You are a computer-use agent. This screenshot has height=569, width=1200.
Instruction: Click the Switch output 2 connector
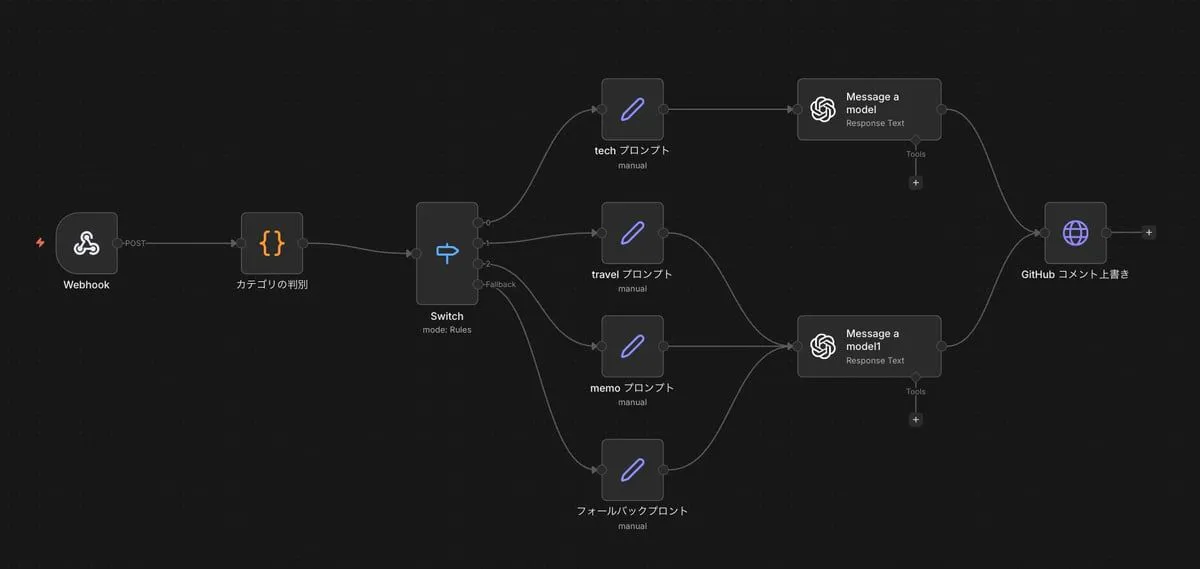click(478, 264)
